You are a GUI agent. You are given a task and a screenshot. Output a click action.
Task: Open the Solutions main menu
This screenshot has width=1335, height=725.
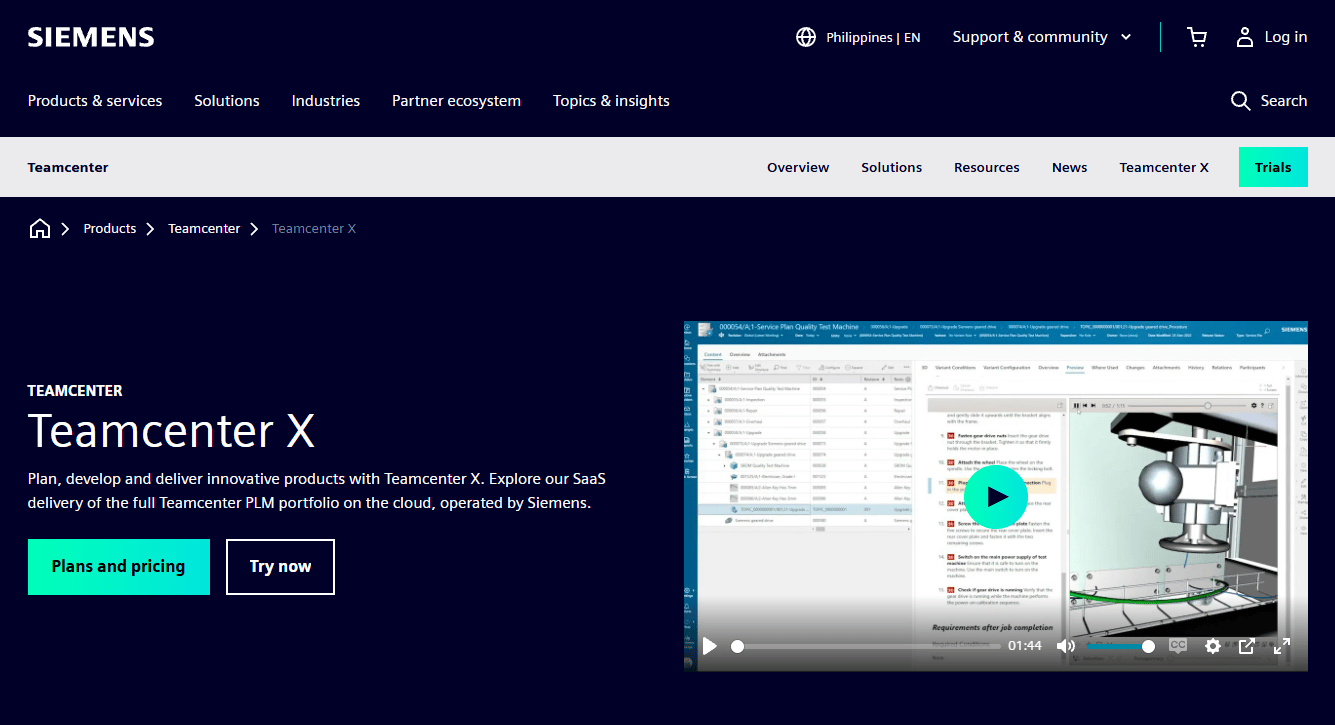click(x=227, y=101)
